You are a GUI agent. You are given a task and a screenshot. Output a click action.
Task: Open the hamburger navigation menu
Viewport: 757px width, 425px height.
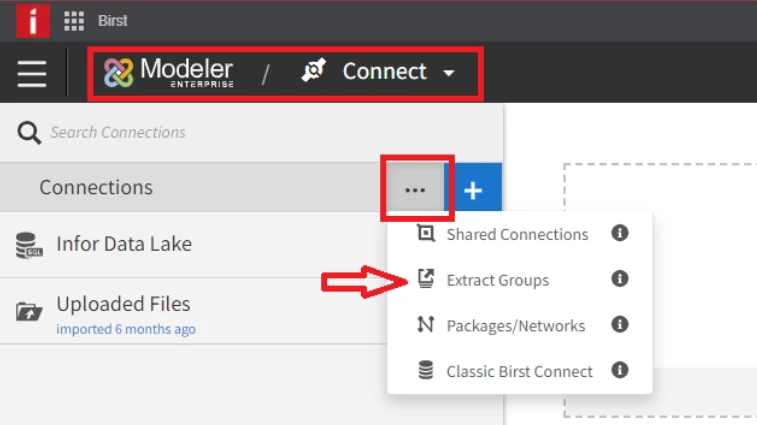pos(32,74)
